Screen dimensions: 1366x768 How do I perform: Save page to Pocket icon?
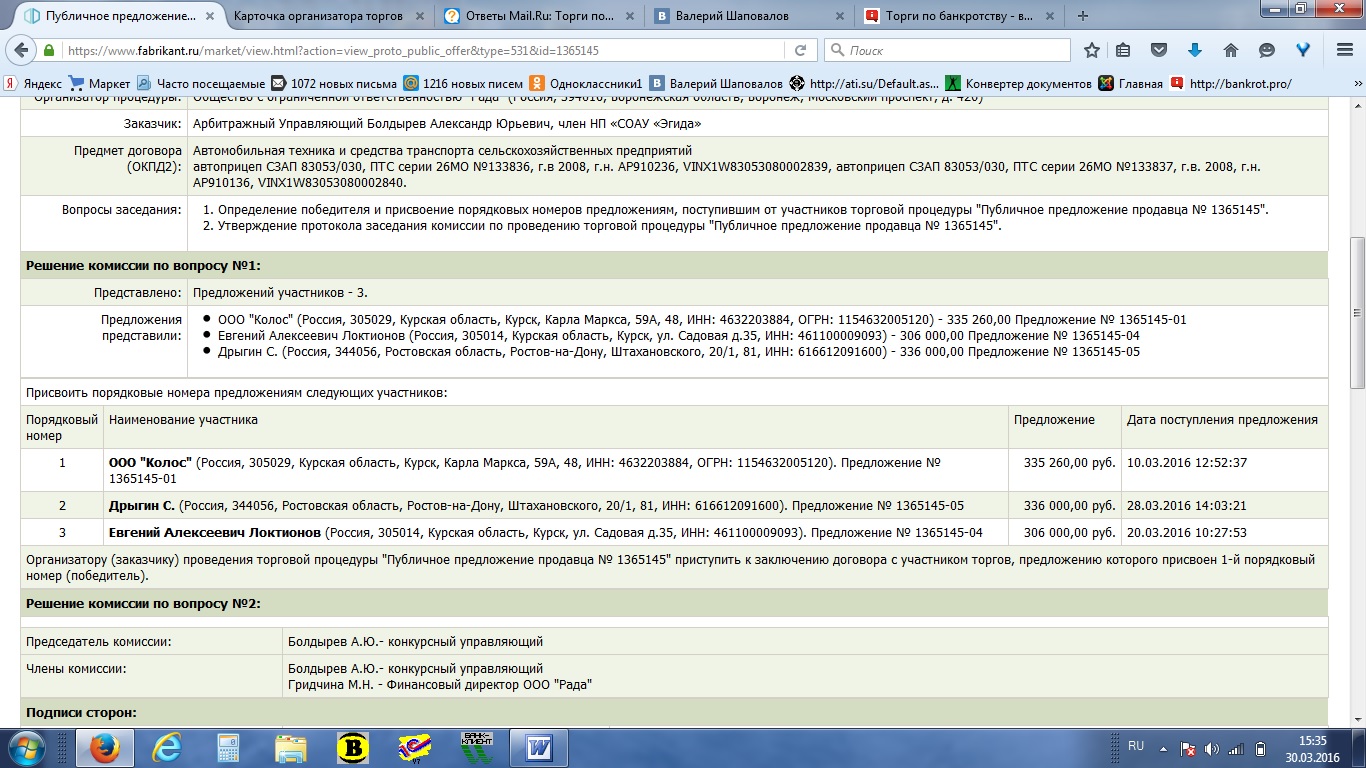[x=1159, y=50]
